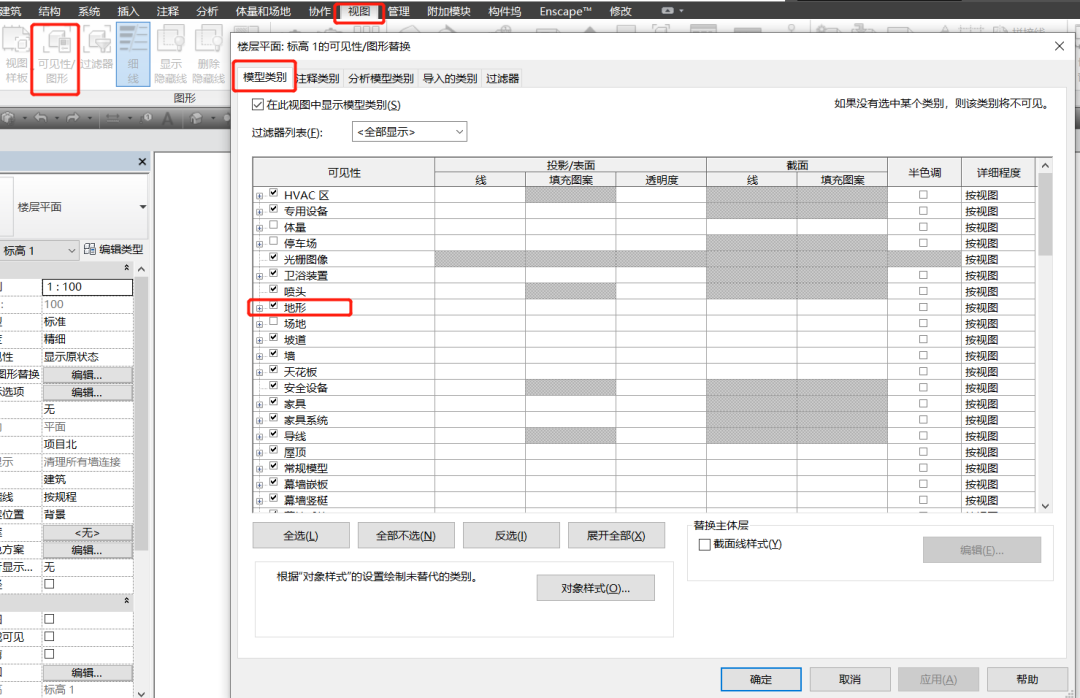1080x698 pixels.
Task: Open 帮助 for this dialog
Action: (x=1027, y=679)
